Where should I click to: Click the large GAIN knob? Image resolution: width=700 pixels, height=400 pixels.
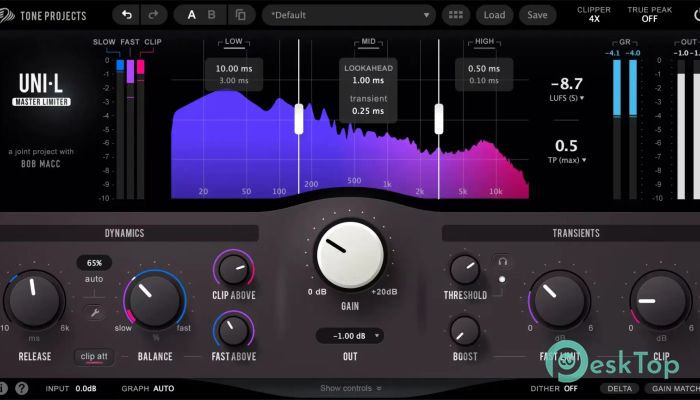[x=350, y=254]
